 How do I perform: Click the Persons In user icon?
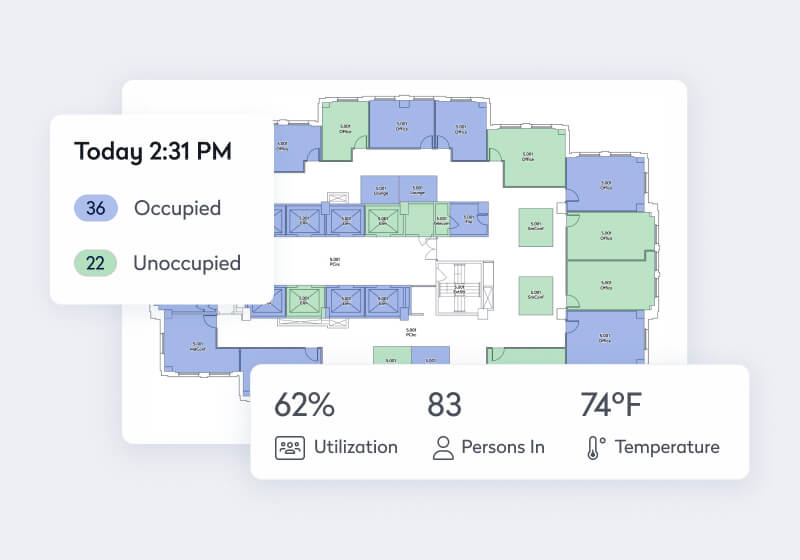(443, 447)
